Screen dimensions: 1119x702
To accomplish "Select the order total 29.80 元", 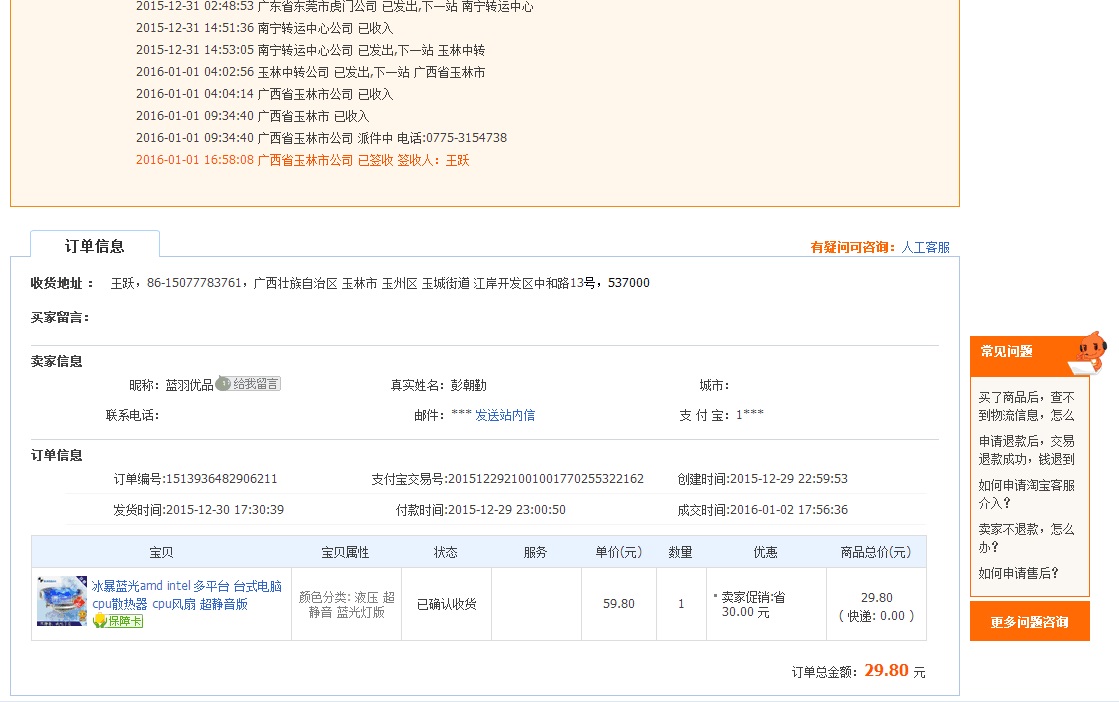I will [x=894, y=671].
